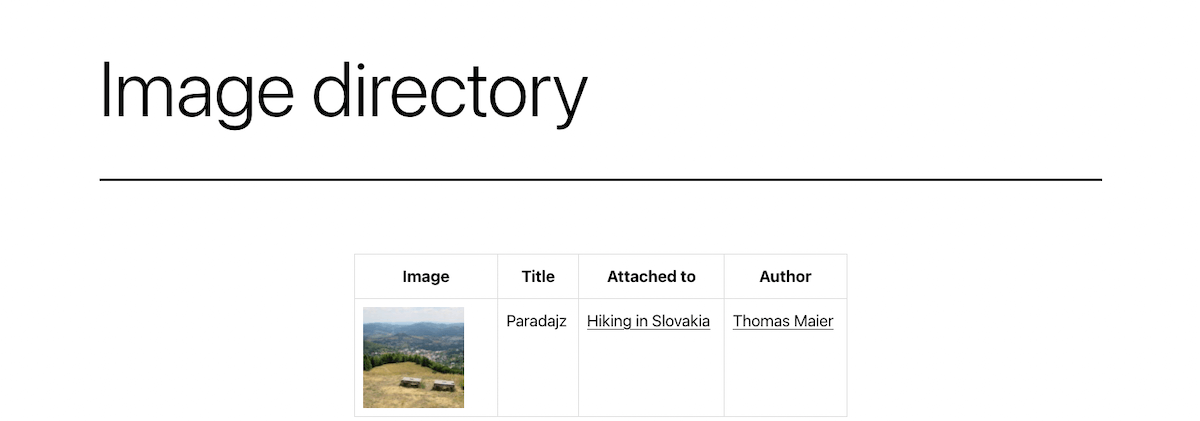The image size is (1200, 421).
Task: Click the name Thomas in Author cell
Action: point(759,321)
